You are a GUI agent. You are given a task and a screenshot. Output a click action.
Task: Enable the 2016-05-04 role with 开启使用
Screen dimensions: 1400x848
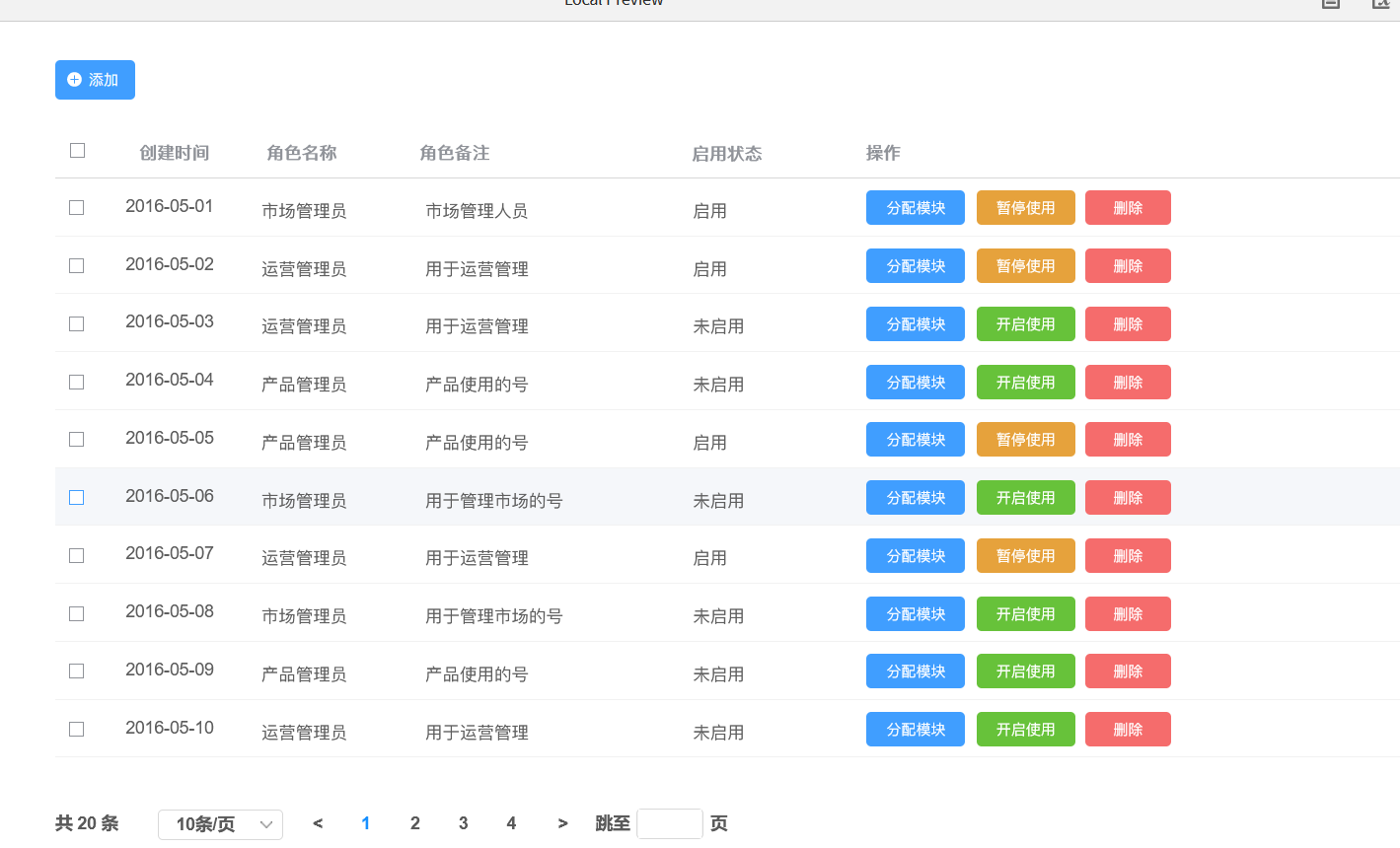pyautogui.click(x=1026, y=383)
